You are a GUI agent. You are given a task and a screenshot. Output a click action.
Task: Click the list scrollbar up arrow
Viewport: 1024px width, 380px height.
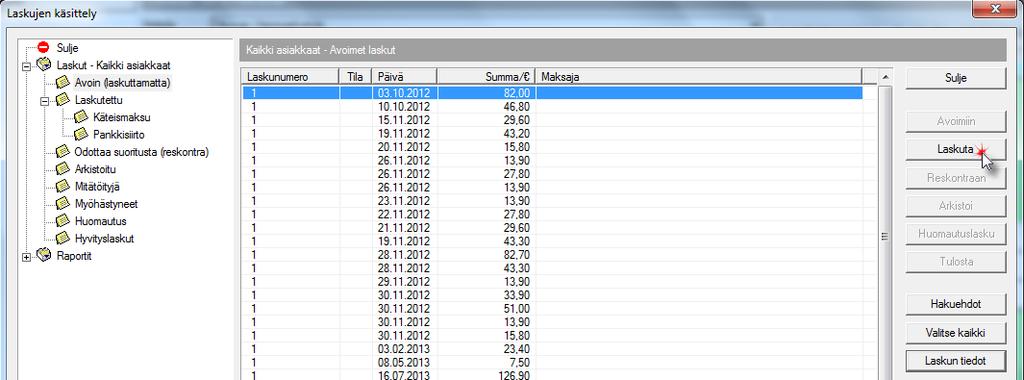click(x=885, y=78)
